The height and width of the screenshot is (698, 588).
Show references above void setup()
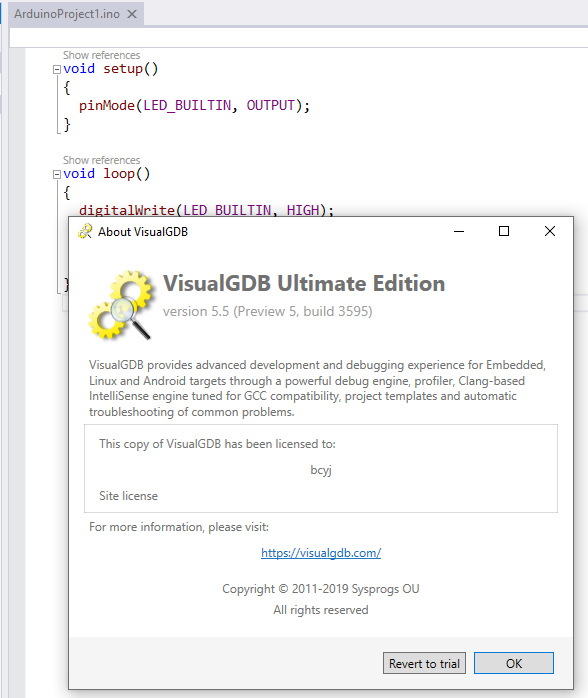point(101,55)
